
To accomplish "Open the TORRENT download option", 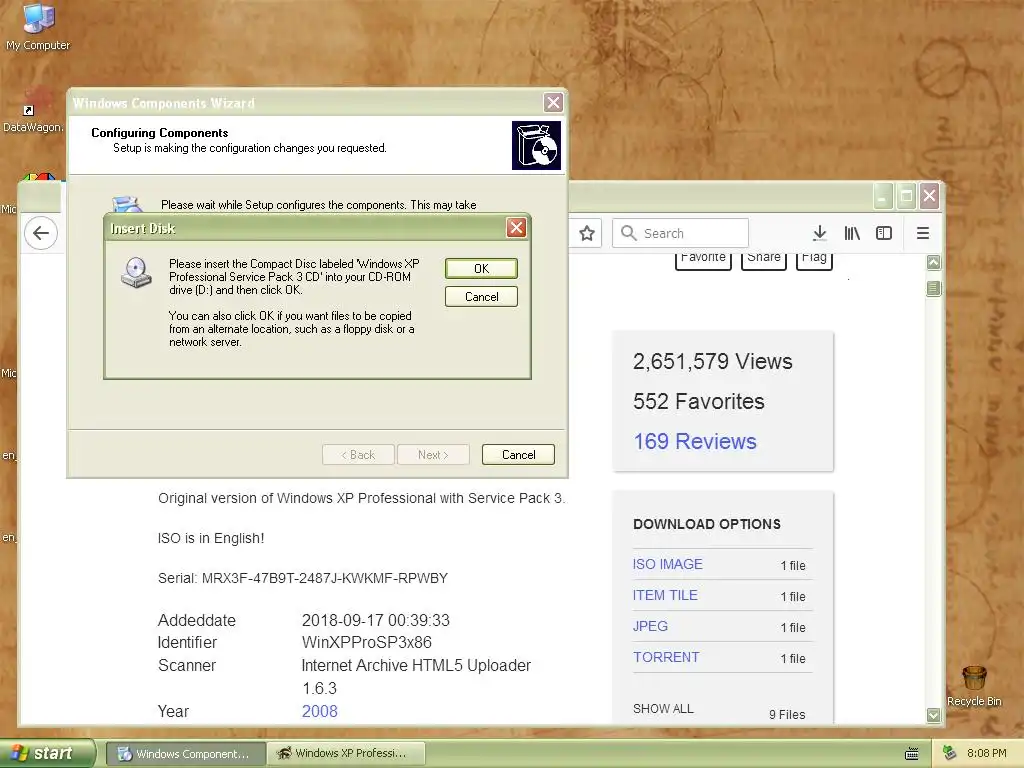I will pyautogui.click(x=665, y=657).
